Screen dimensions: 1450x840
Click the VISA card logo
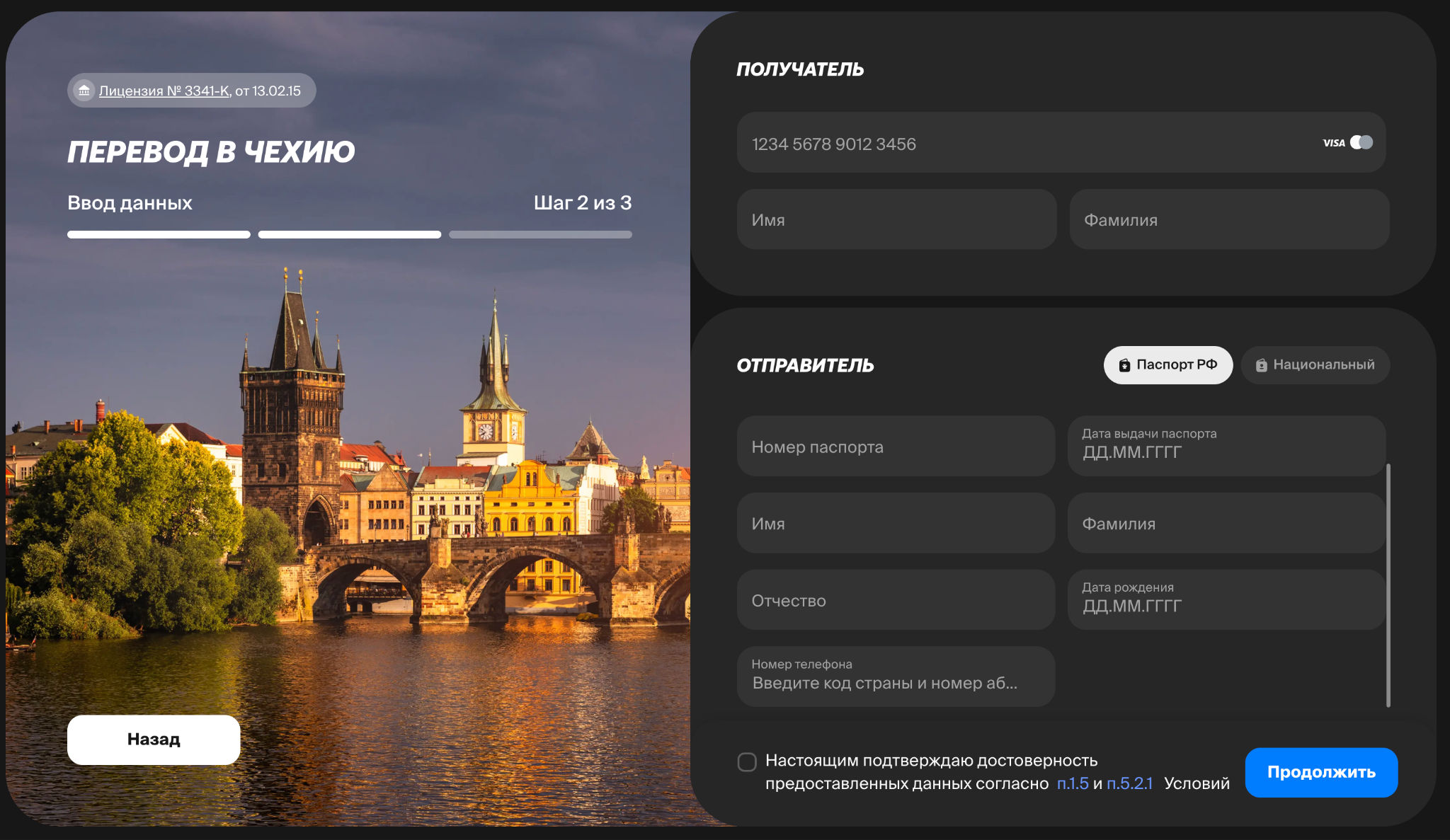pyautogui.click(x=1333, y=143)
